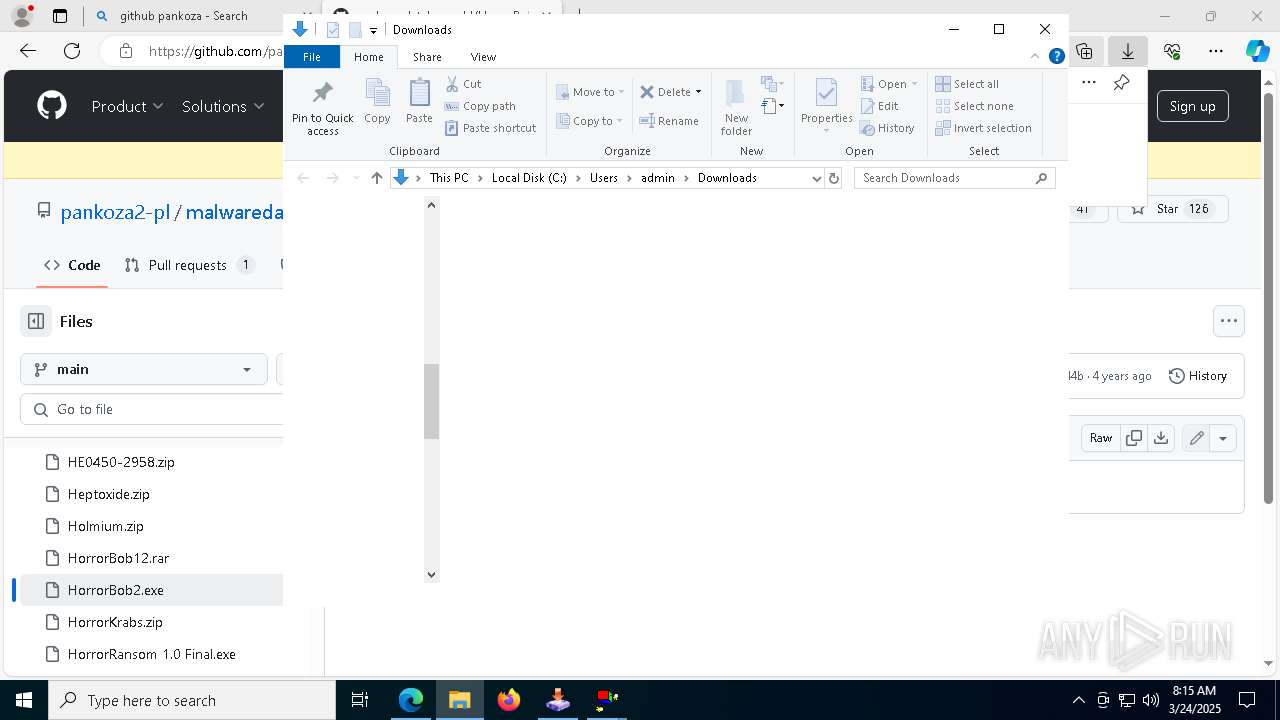Collapse the Explorer ribbon with chevron
1280x720 pixels.
coord(1036,57)
